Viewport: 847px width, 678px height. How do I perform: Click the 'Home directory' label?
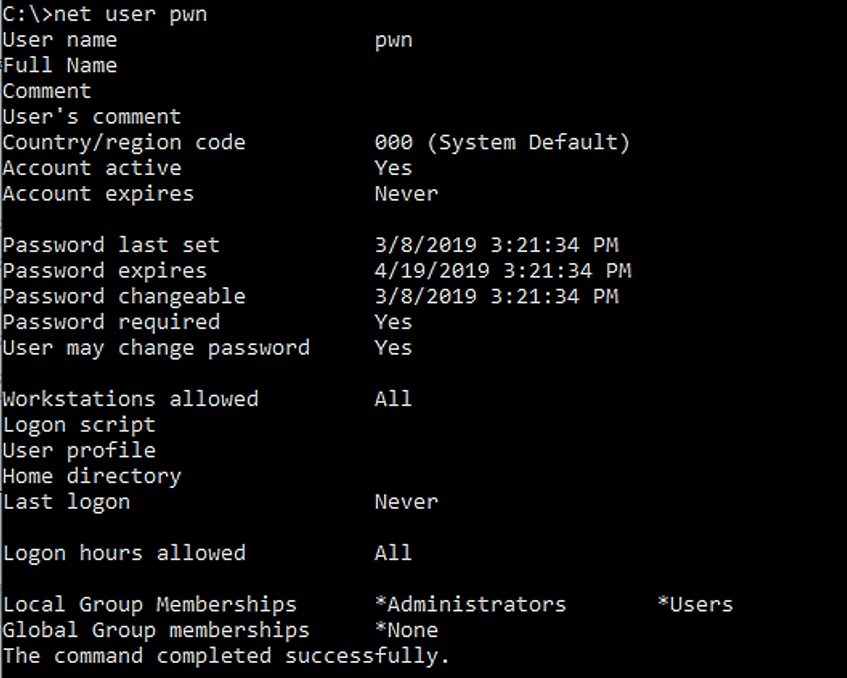[x=92, y=476]
